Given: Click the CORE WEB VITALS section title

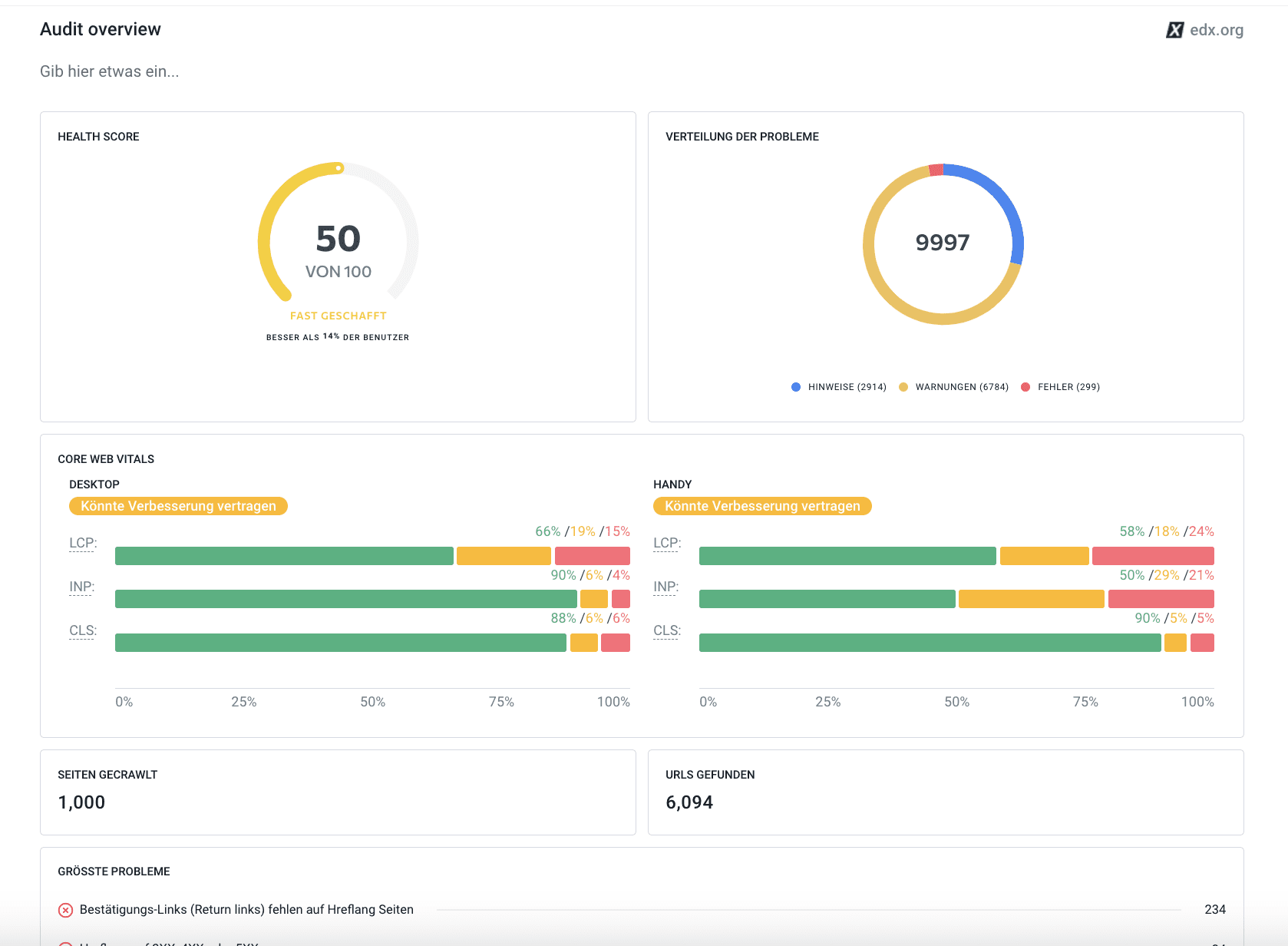Looking at the screenshot, I should click(106, 459).
